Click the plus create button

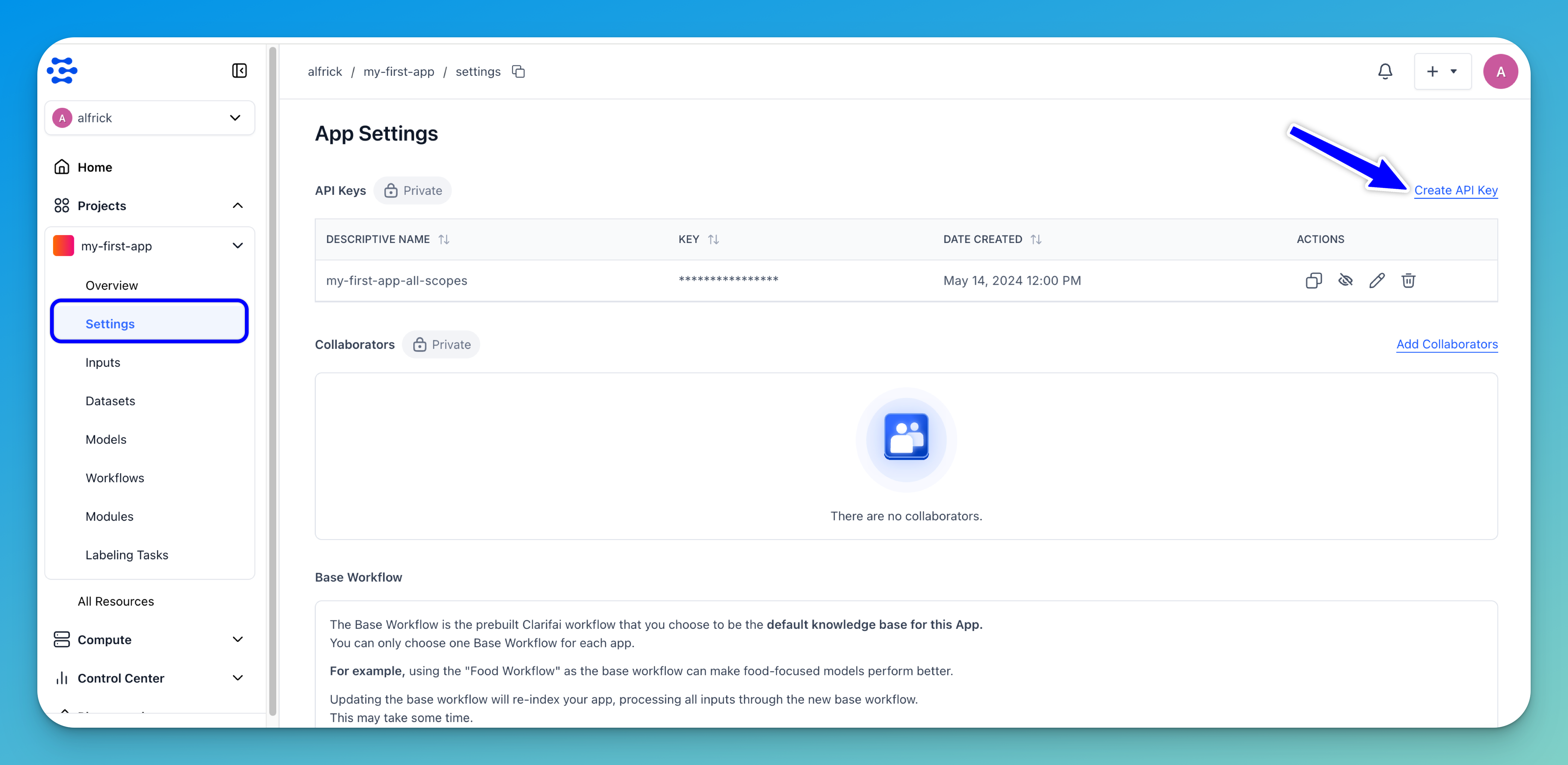click(x=1442, y=71)
